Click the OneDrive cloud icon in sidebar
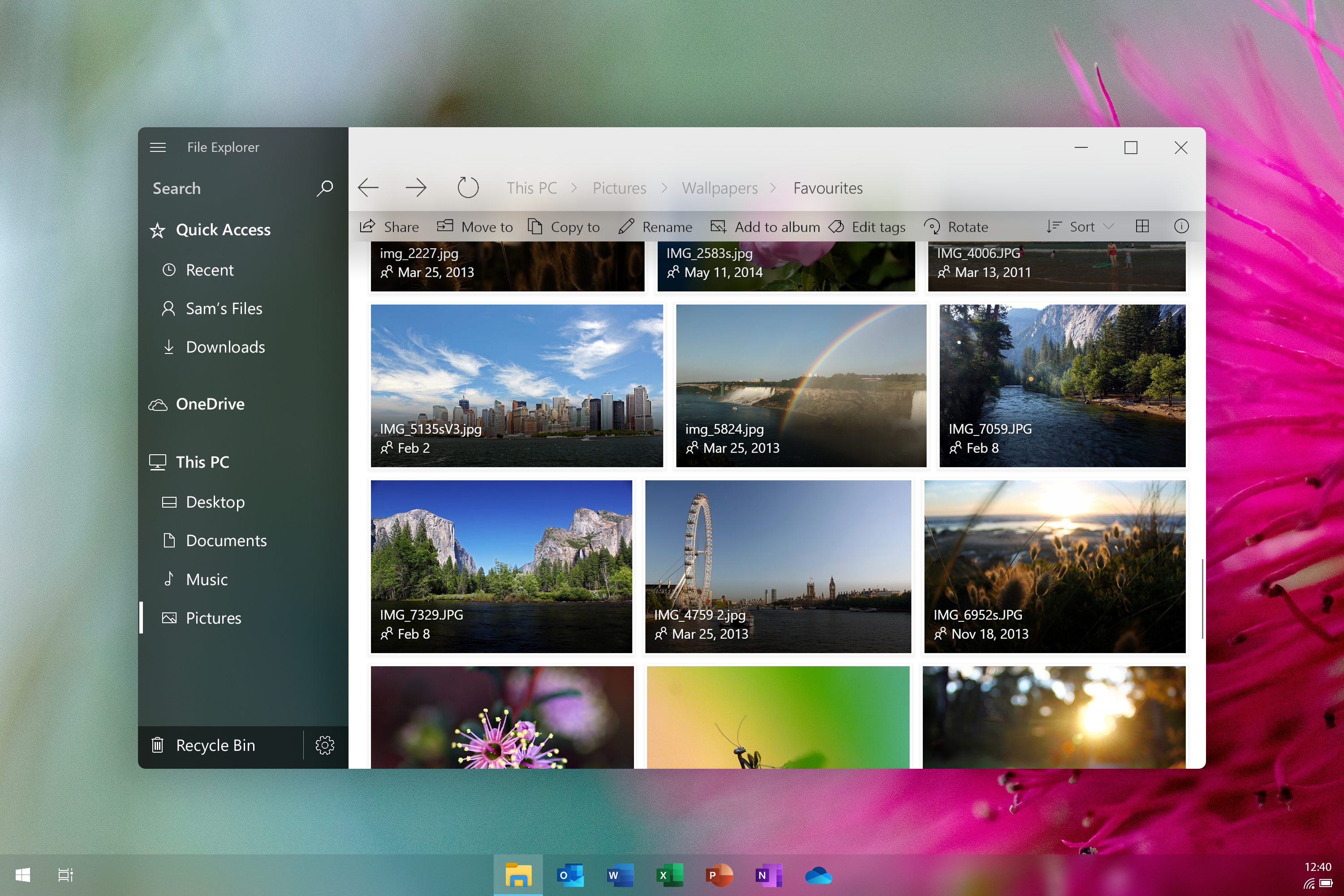This screenshot has height=896, width=1344. (x=158, y=405)
